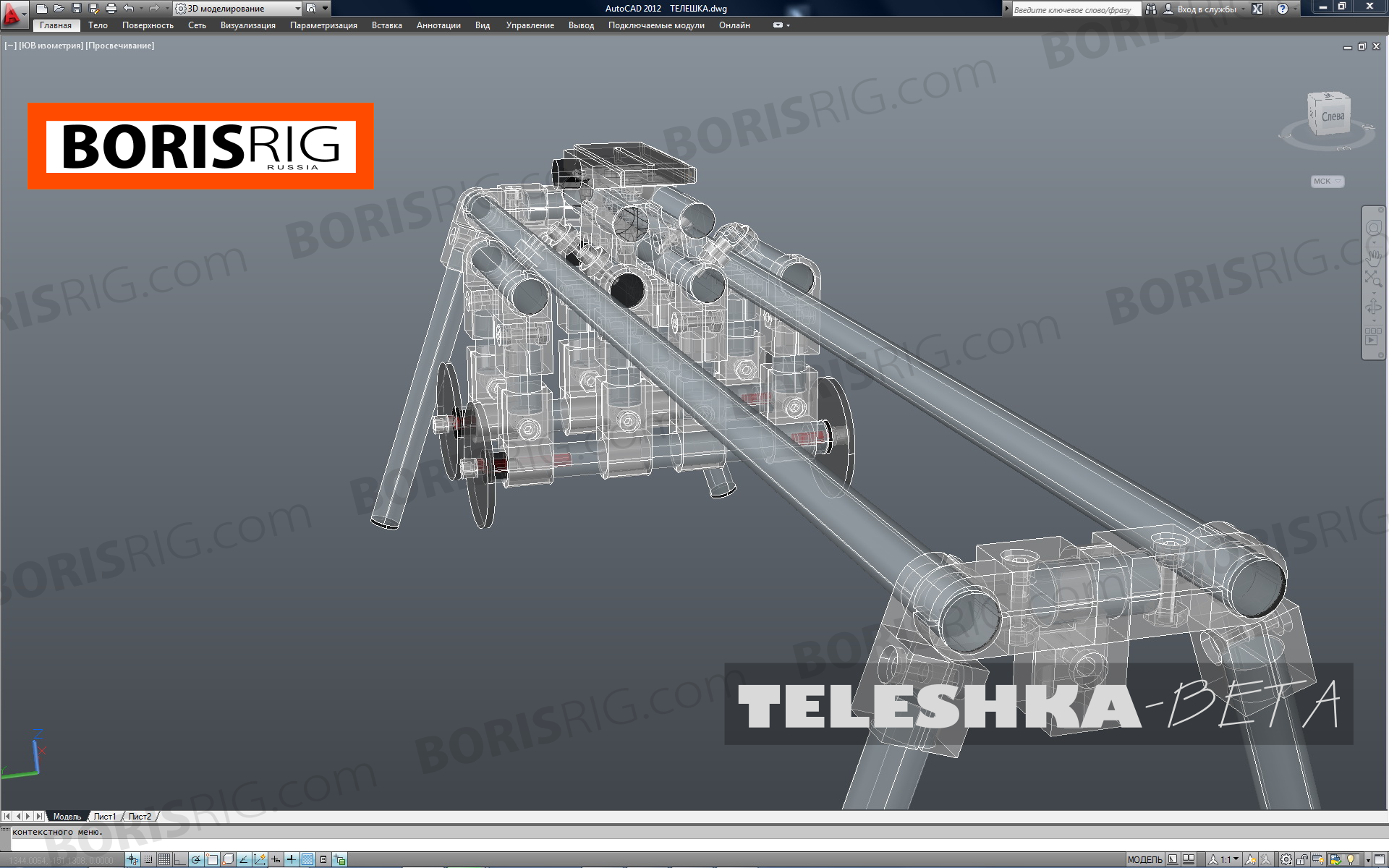This screenshot has width=1389, height=868.
Task: Toggle Snap mode in status bar
Action: (x=148, y=859)
